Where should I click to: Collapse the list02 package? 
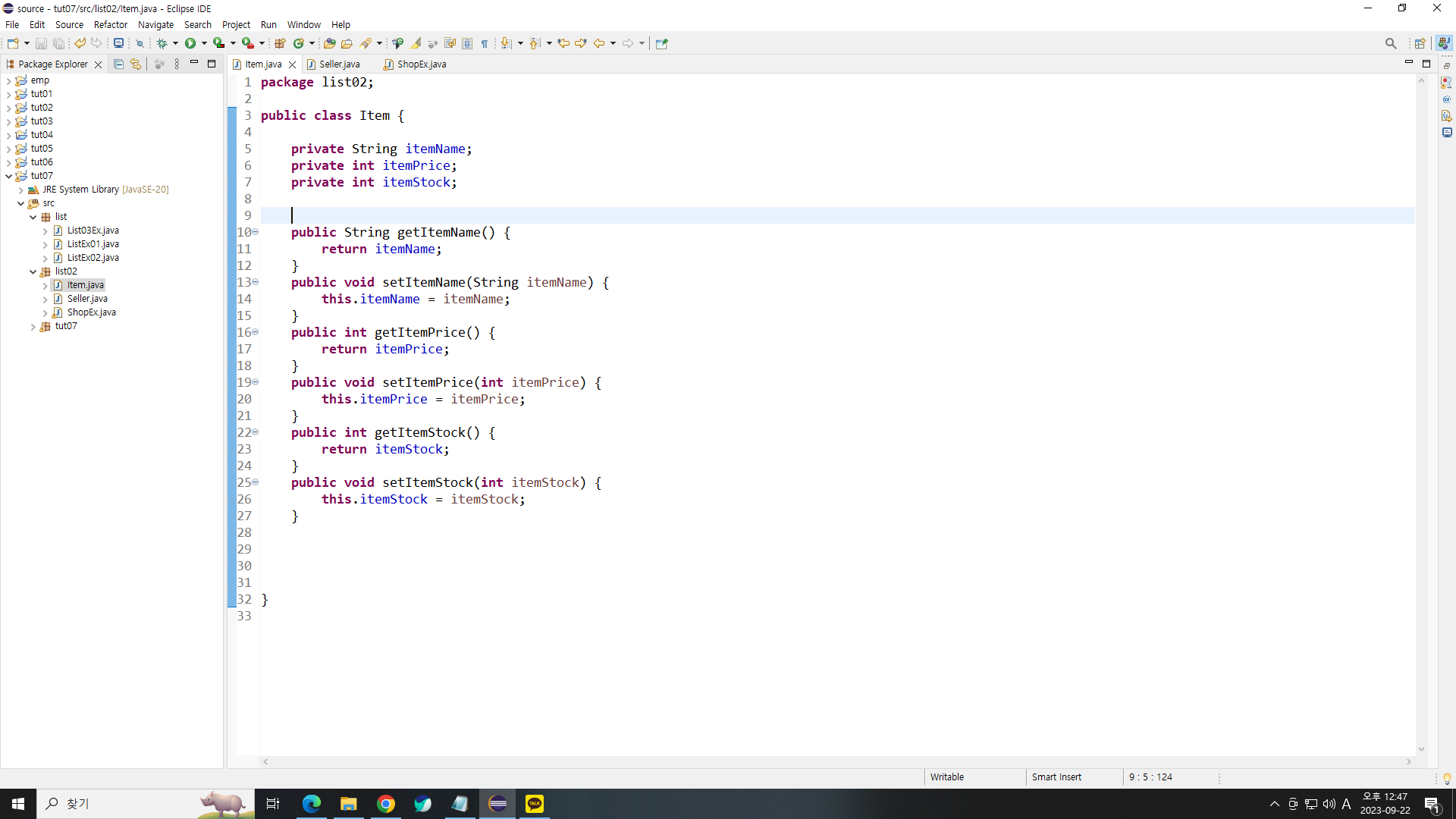33,271
